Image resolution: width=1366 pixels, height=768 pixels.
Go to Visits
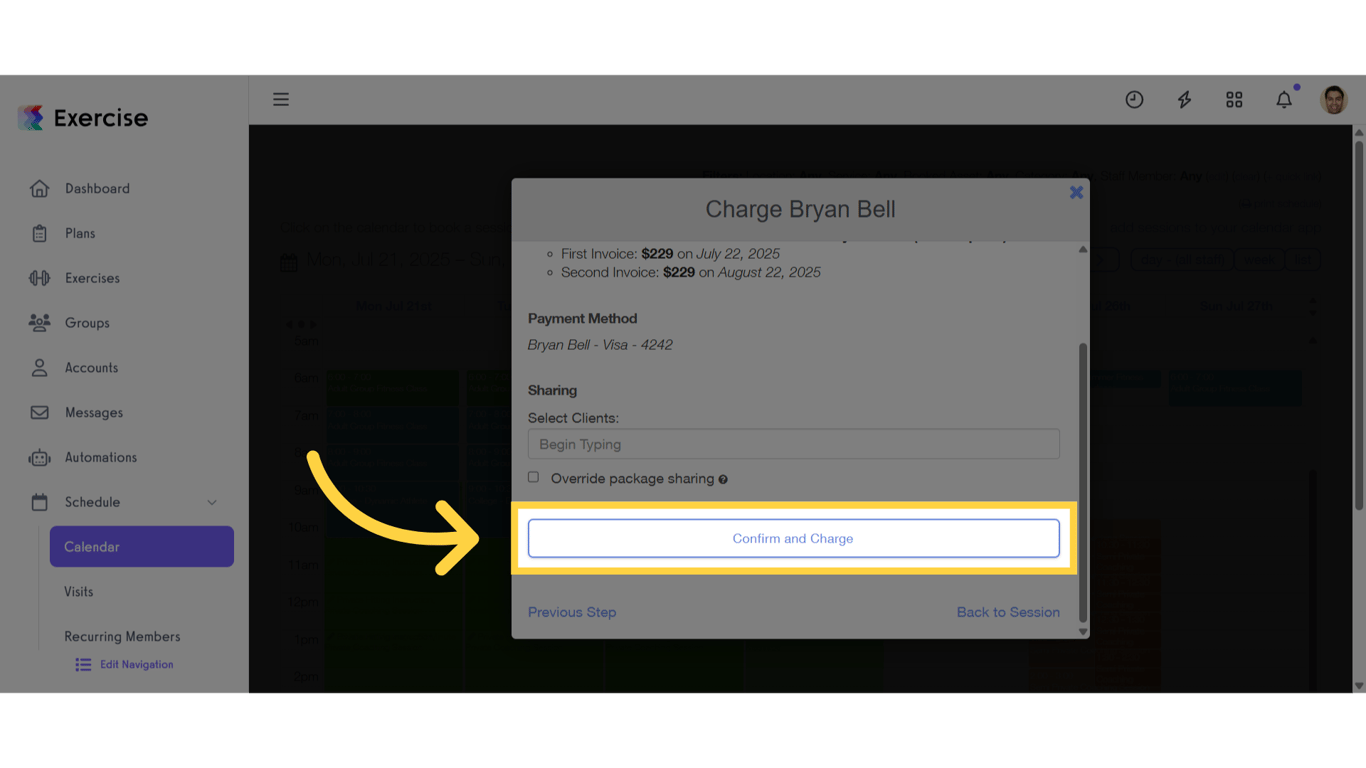pyautogui.click(x=78, y=591)
